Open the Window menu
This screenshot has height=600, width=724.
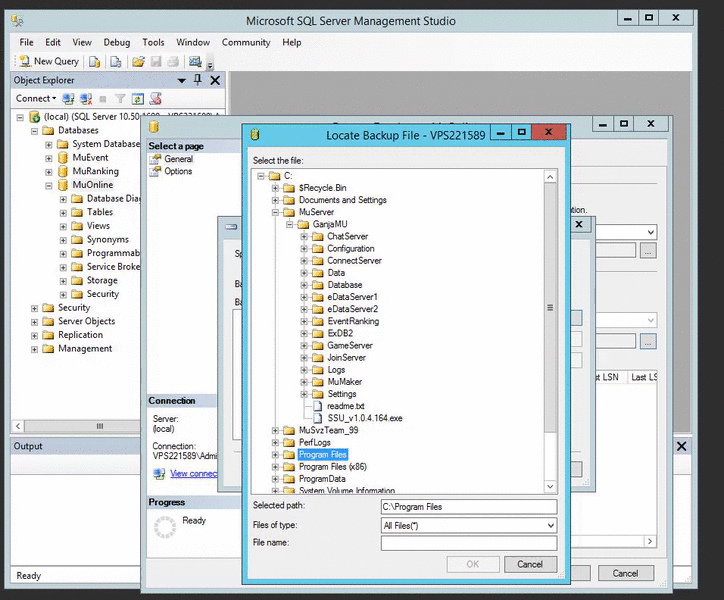pyautogui.click(x=193, y=42)
